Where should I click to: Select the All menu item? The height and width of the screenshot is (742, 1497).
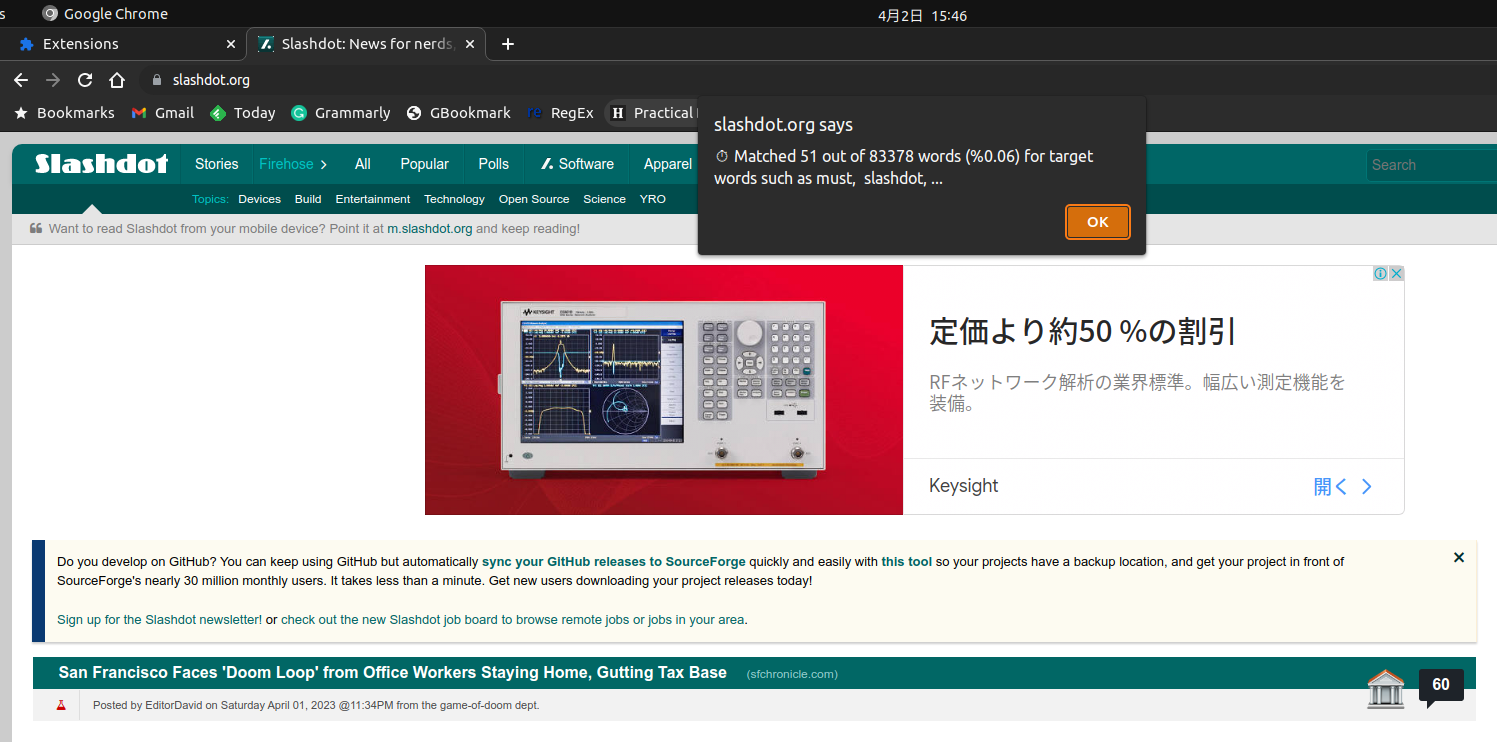tap(362, 164)
